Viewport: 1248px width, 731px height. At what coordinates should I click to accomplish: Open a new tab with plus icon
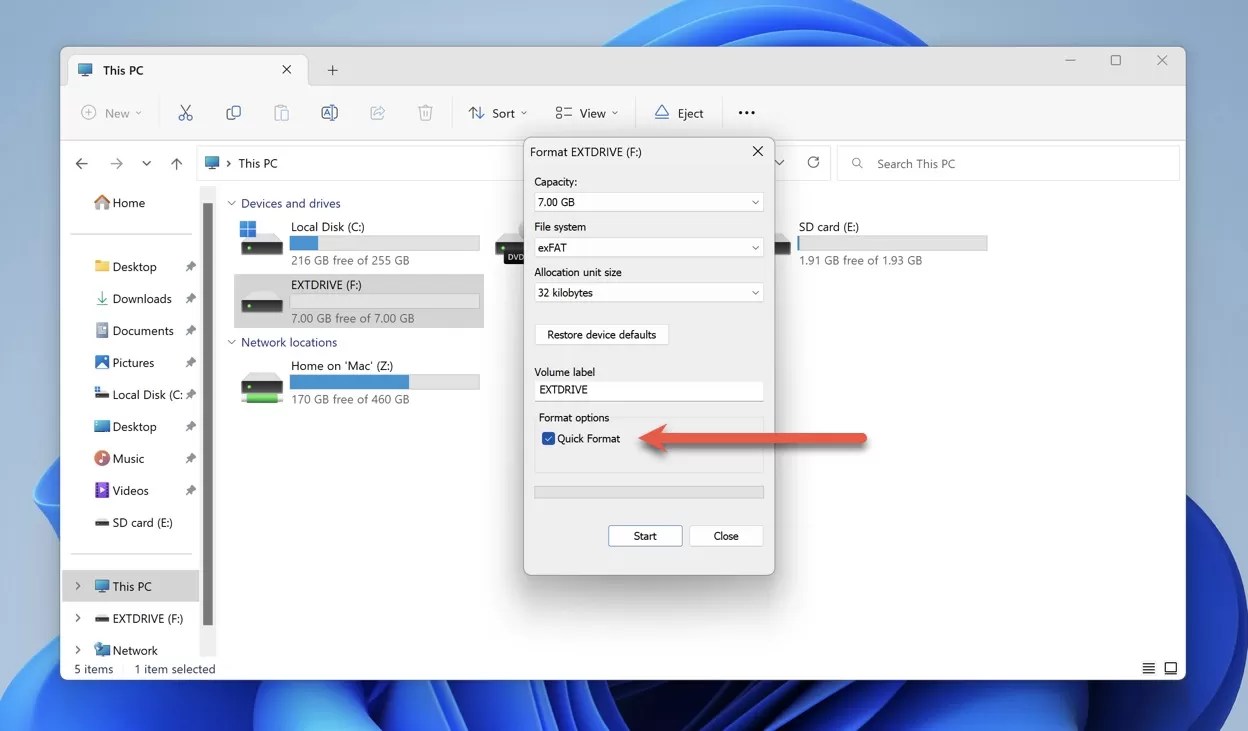[x=333, y=70]
